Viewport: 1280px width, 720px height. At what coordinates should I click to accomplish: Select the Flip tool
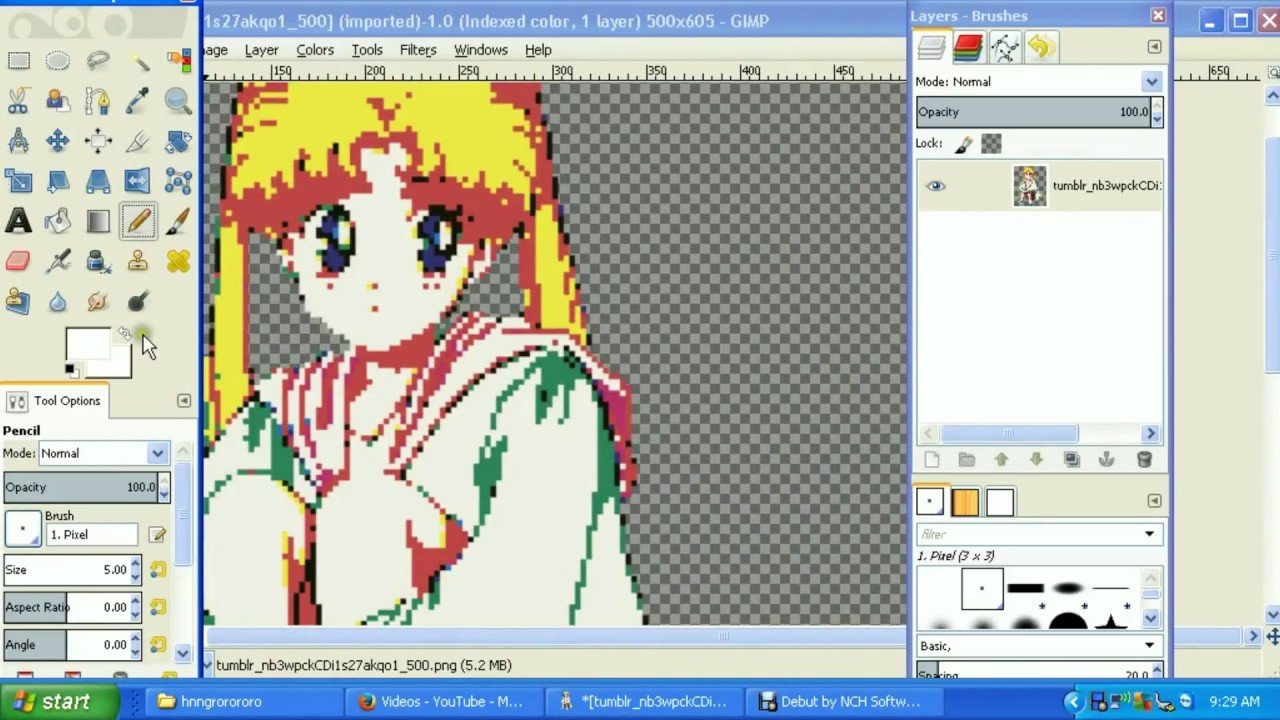click(138, 181)
